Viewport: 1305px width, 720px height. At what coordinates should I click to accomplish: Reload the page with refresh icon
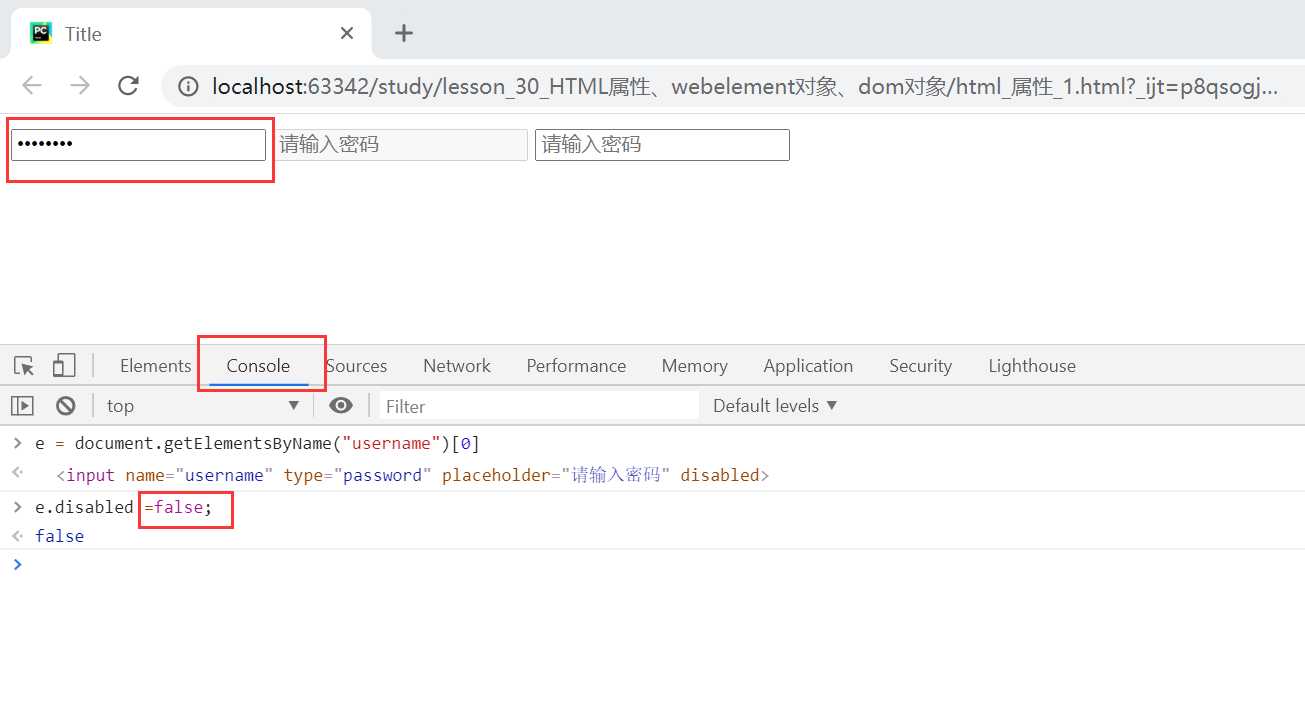(128, 86)
